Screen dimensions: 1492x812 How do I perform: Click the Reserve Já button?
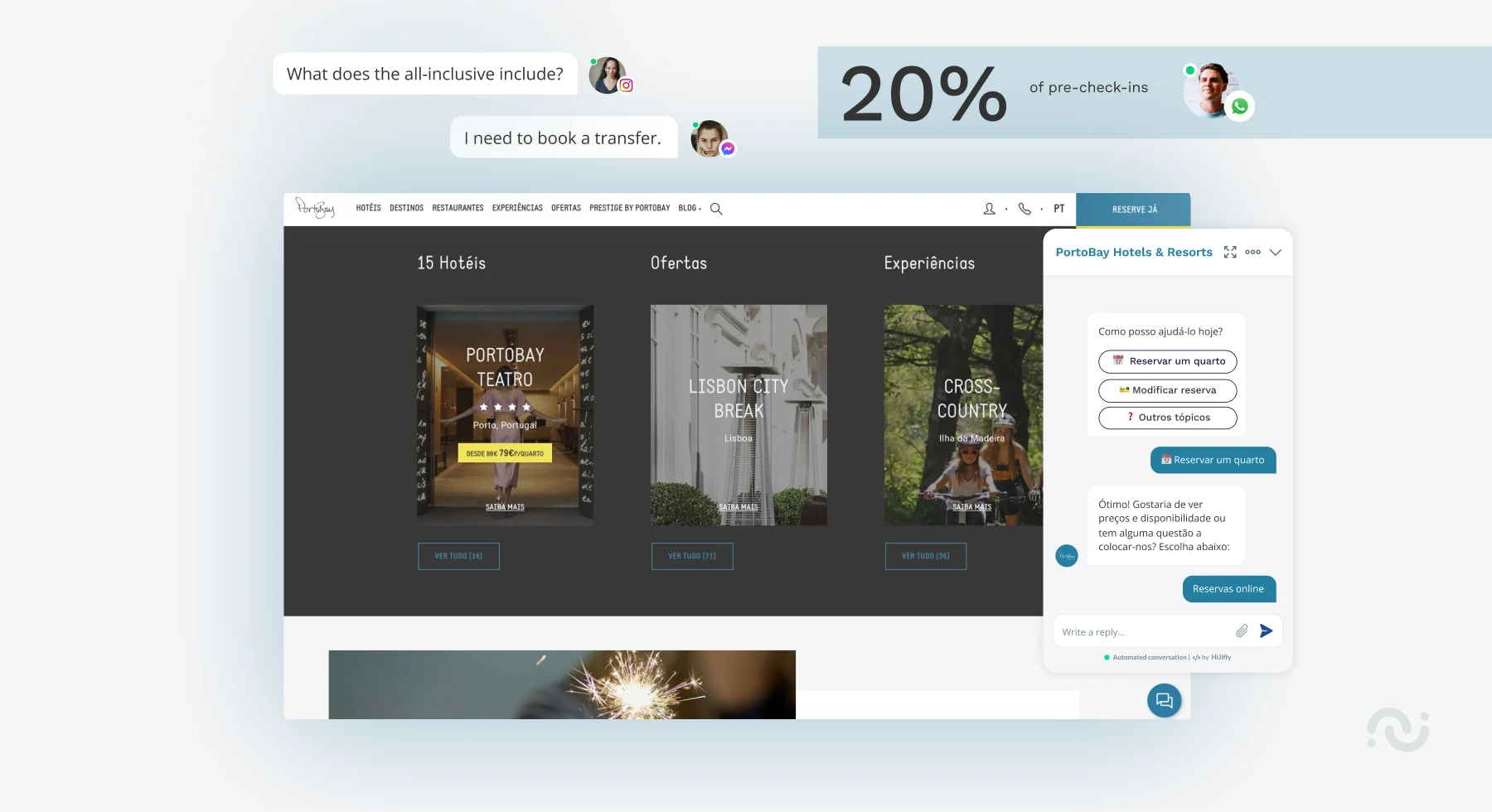1134,210
